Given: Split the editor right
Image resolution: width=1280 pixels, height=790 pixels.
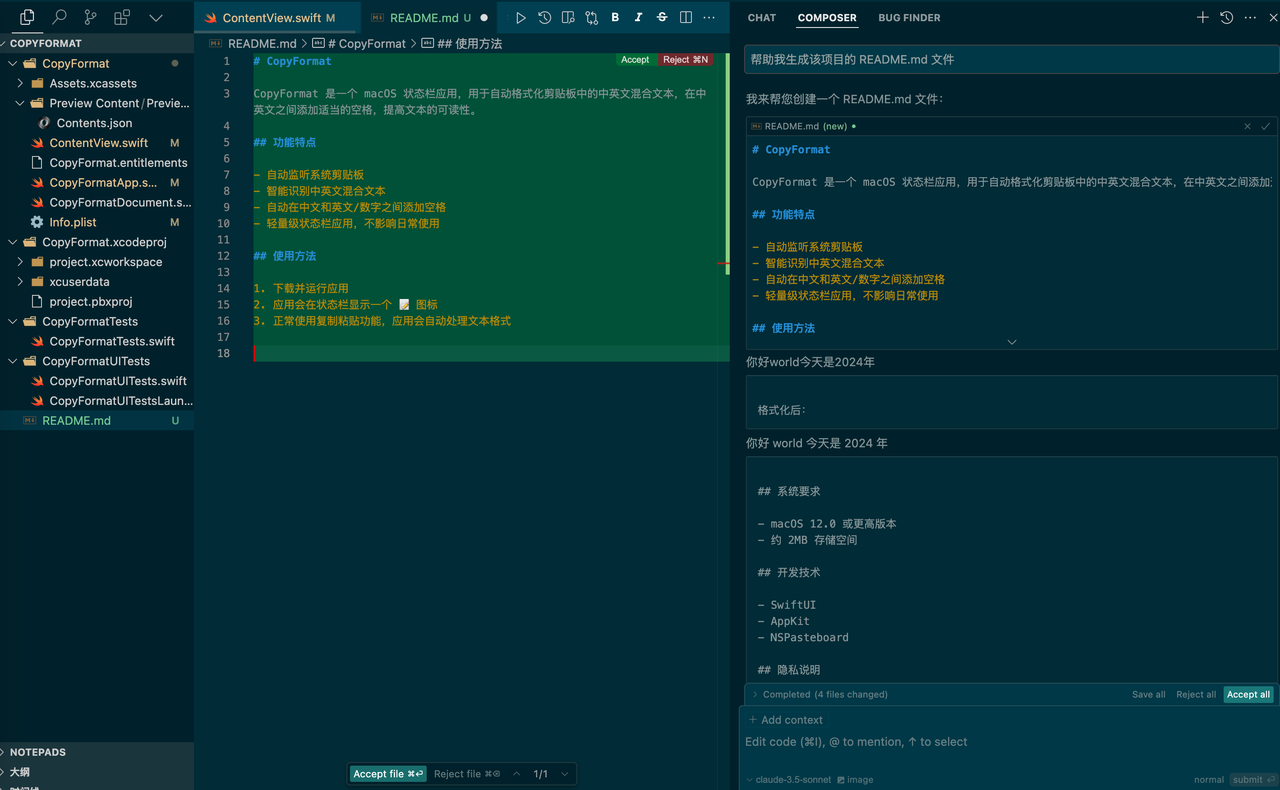Looking at the screenshot, I should 686,18.
